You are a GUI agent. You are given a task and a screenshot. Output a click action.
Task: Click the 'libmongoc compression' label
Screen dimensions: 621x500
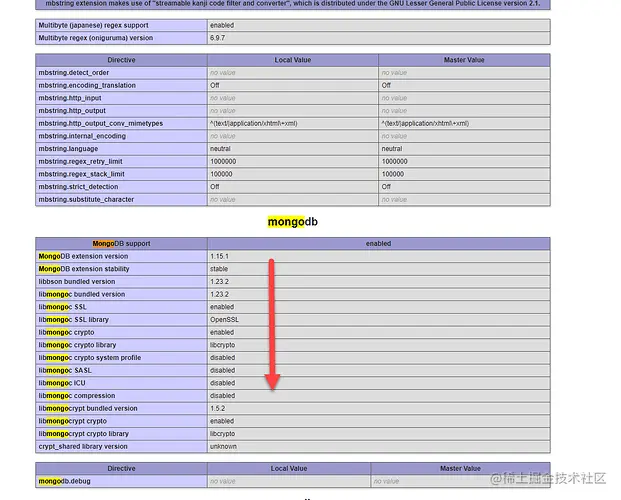tap(77, 396)
